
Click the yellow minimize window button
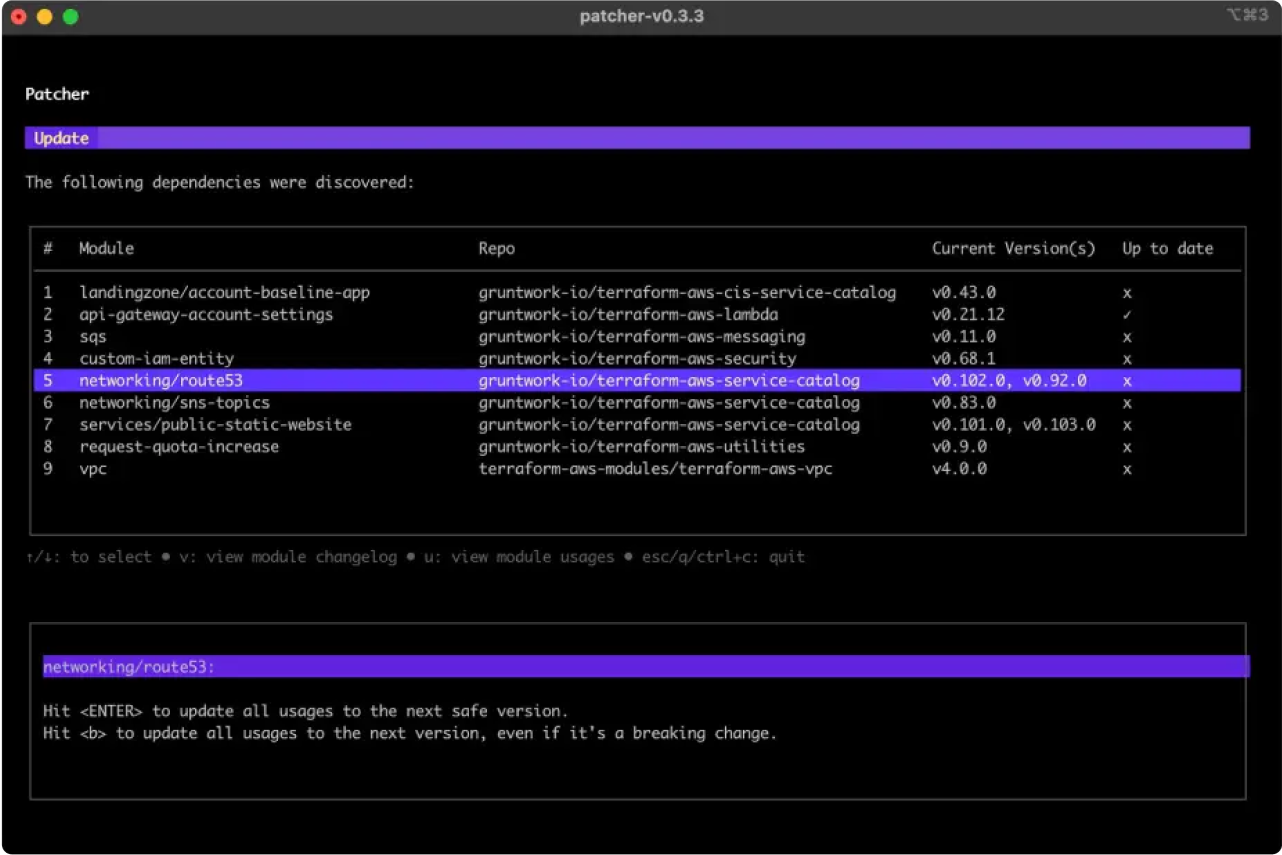[44, 17]
